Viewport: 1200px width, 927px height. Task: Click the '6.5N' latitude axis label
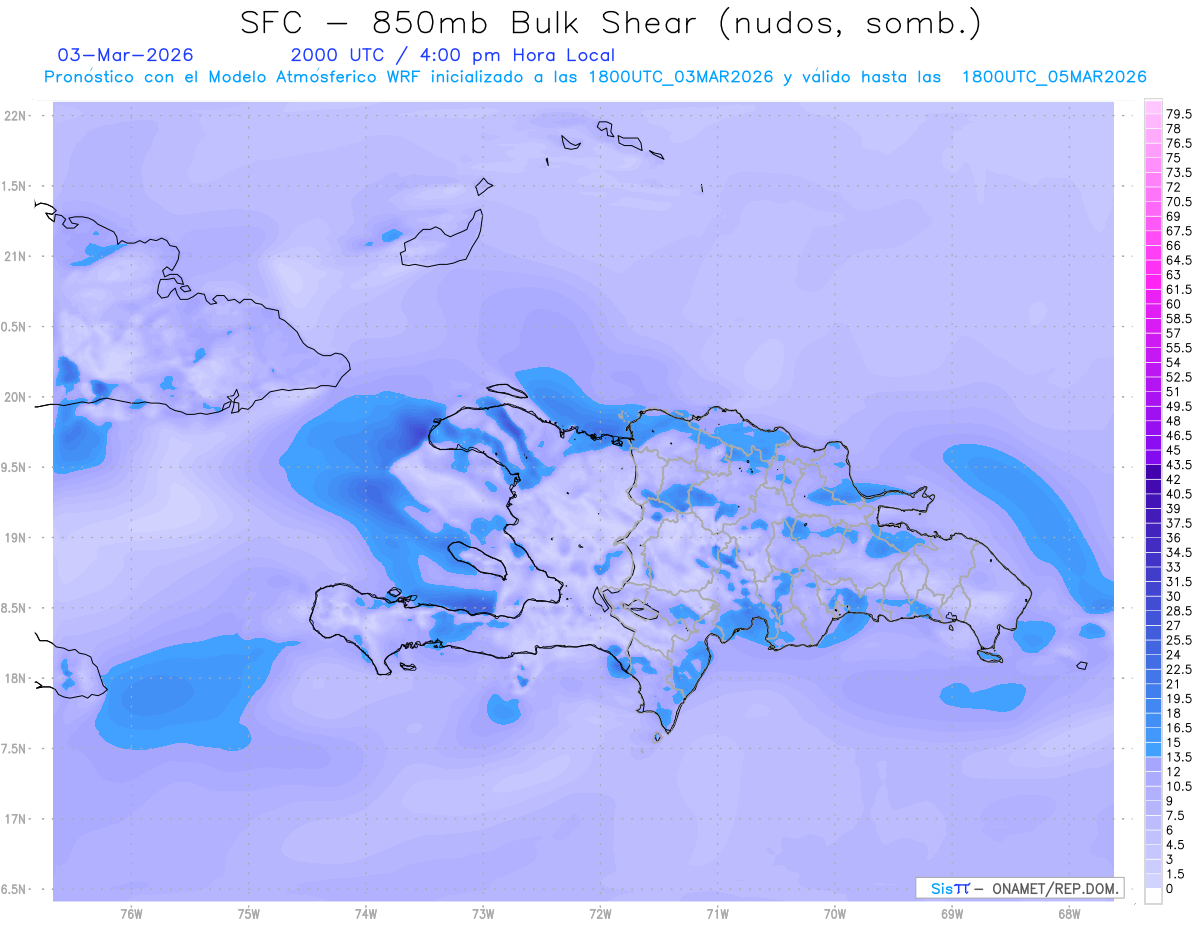[15, 889]
